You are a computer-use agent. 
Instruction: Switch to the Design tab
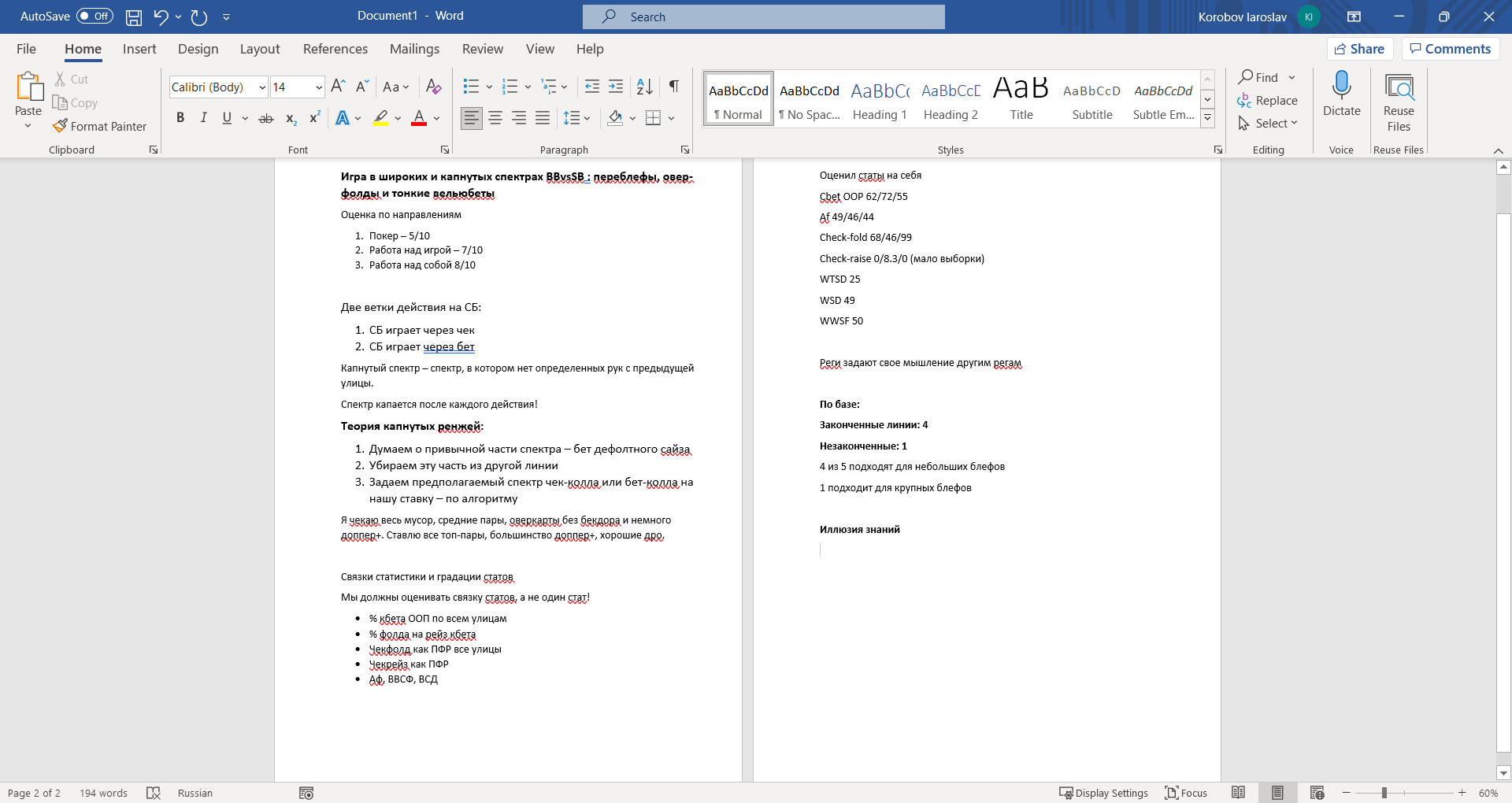coord(198,49)
